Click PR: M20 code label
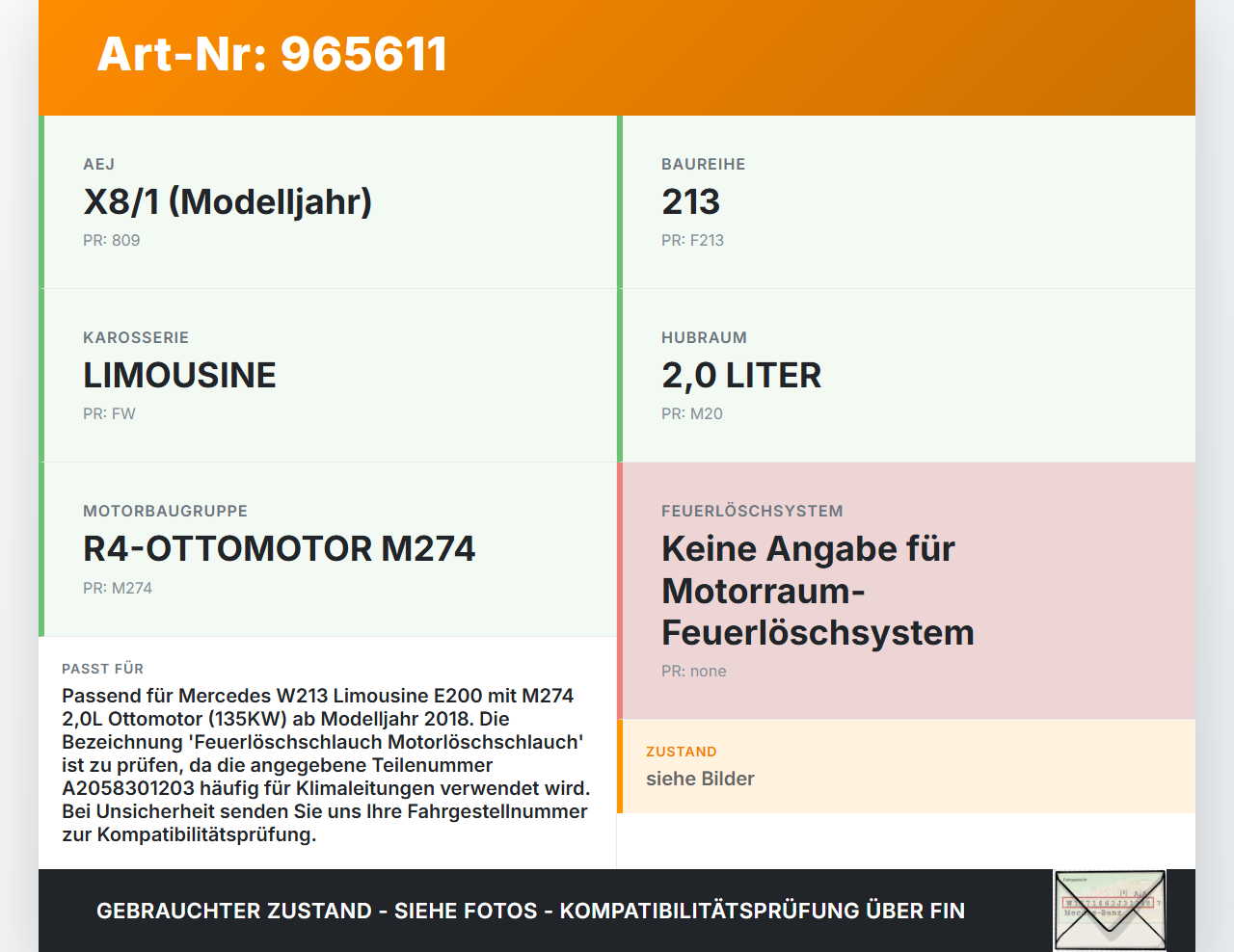 click(691, 413)
